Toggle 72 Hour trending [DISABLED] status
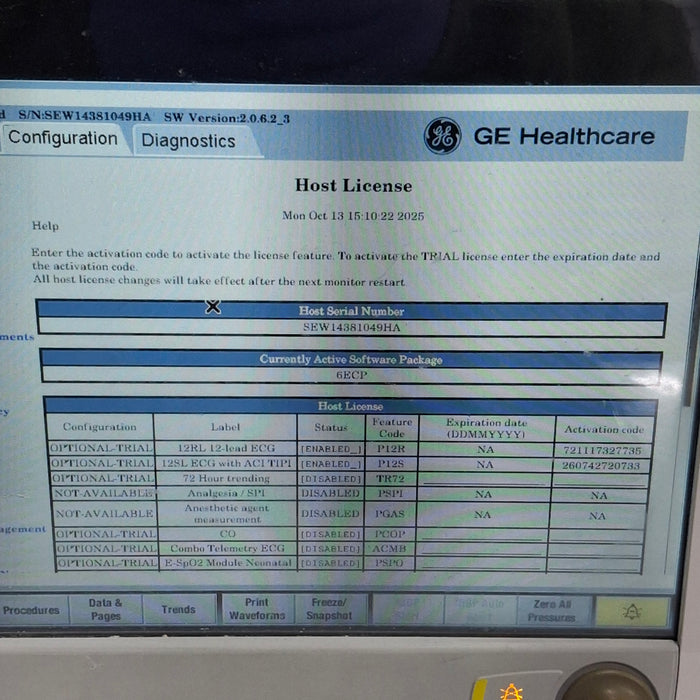Image resolution: width=700 pixels, height=700 pixels. tap(331, 479)
